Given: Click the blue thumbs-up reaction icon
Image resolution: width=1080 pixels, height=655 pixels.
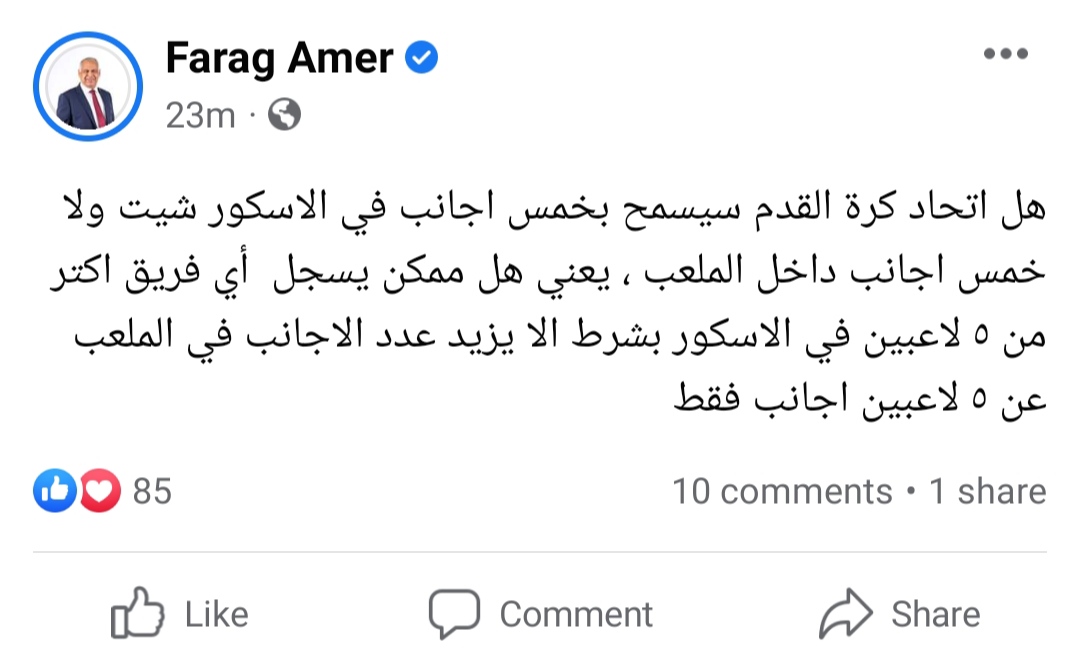Looking at the screenshot, I should tap(55, 491).
